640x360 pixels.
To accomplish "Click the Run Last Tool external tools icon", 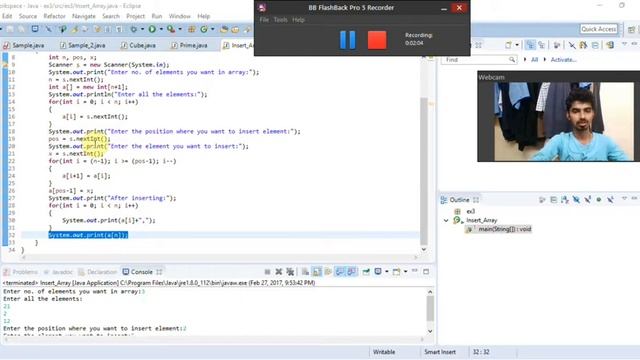I will pyautogui.click(x=171, y=29).
